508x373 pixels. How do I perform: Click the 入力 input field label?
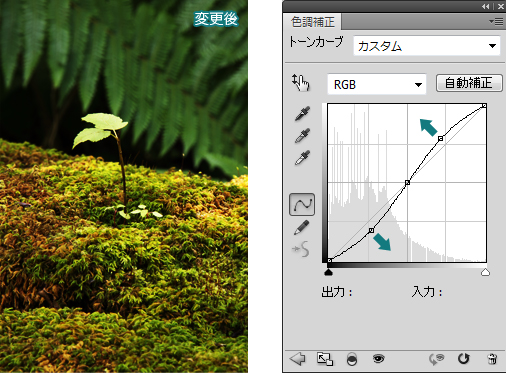[427, 292]
